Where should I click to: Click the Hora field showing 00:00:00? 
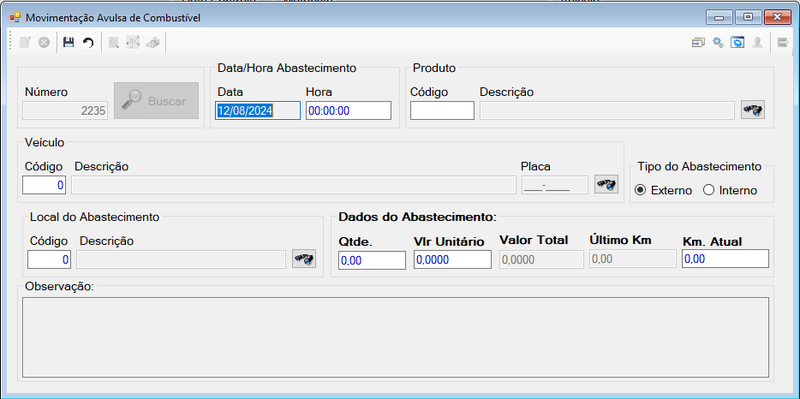348,111
